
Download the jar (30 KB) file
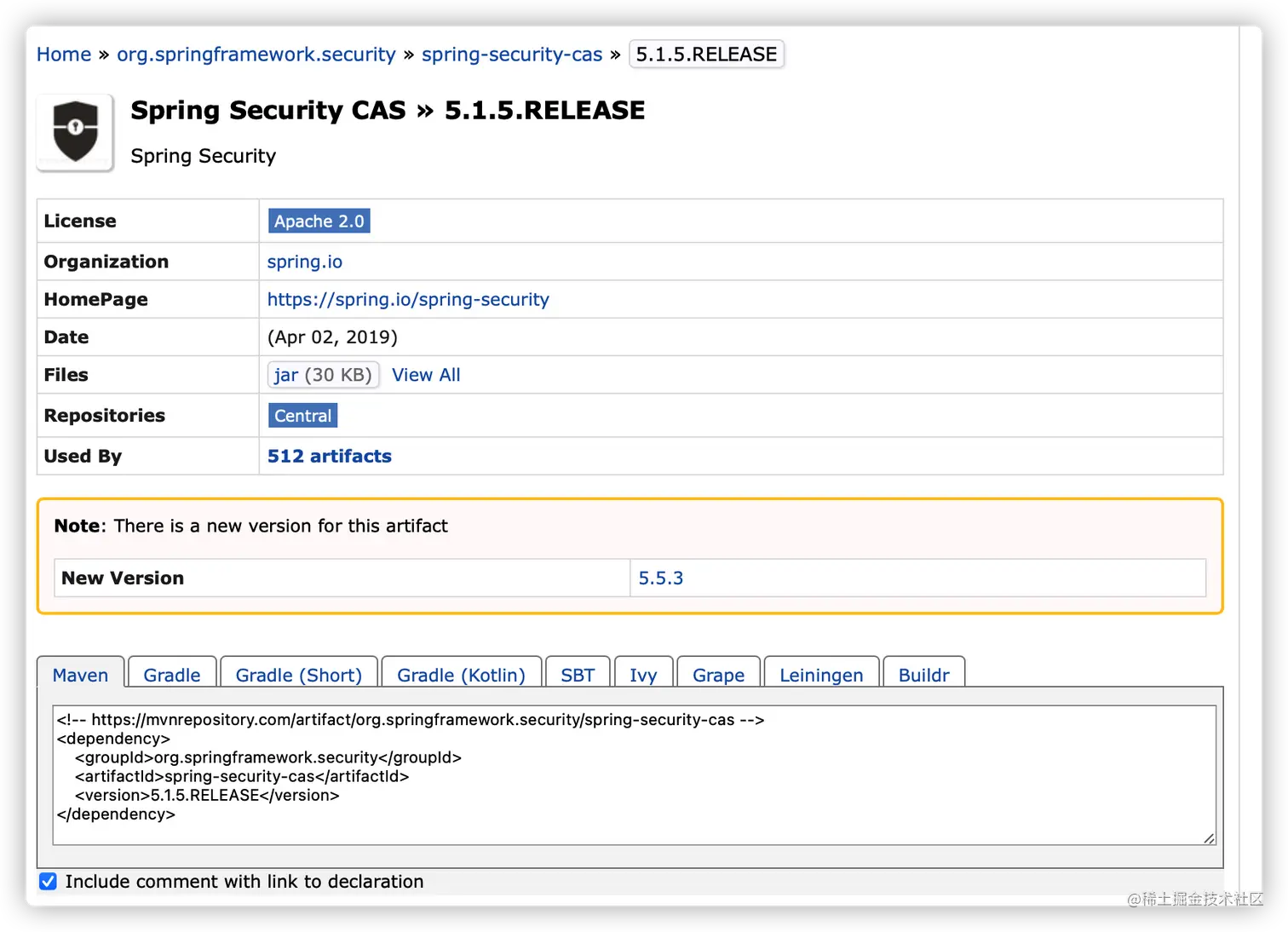(x=323, y=375)
